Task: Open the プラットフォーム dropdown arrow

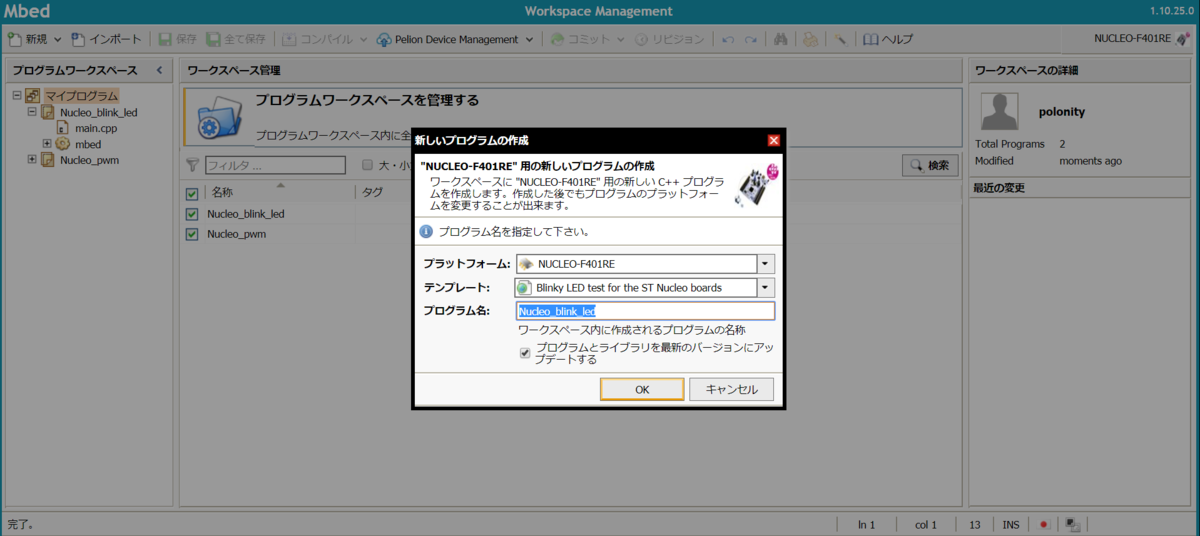Action: click(766, 264)
